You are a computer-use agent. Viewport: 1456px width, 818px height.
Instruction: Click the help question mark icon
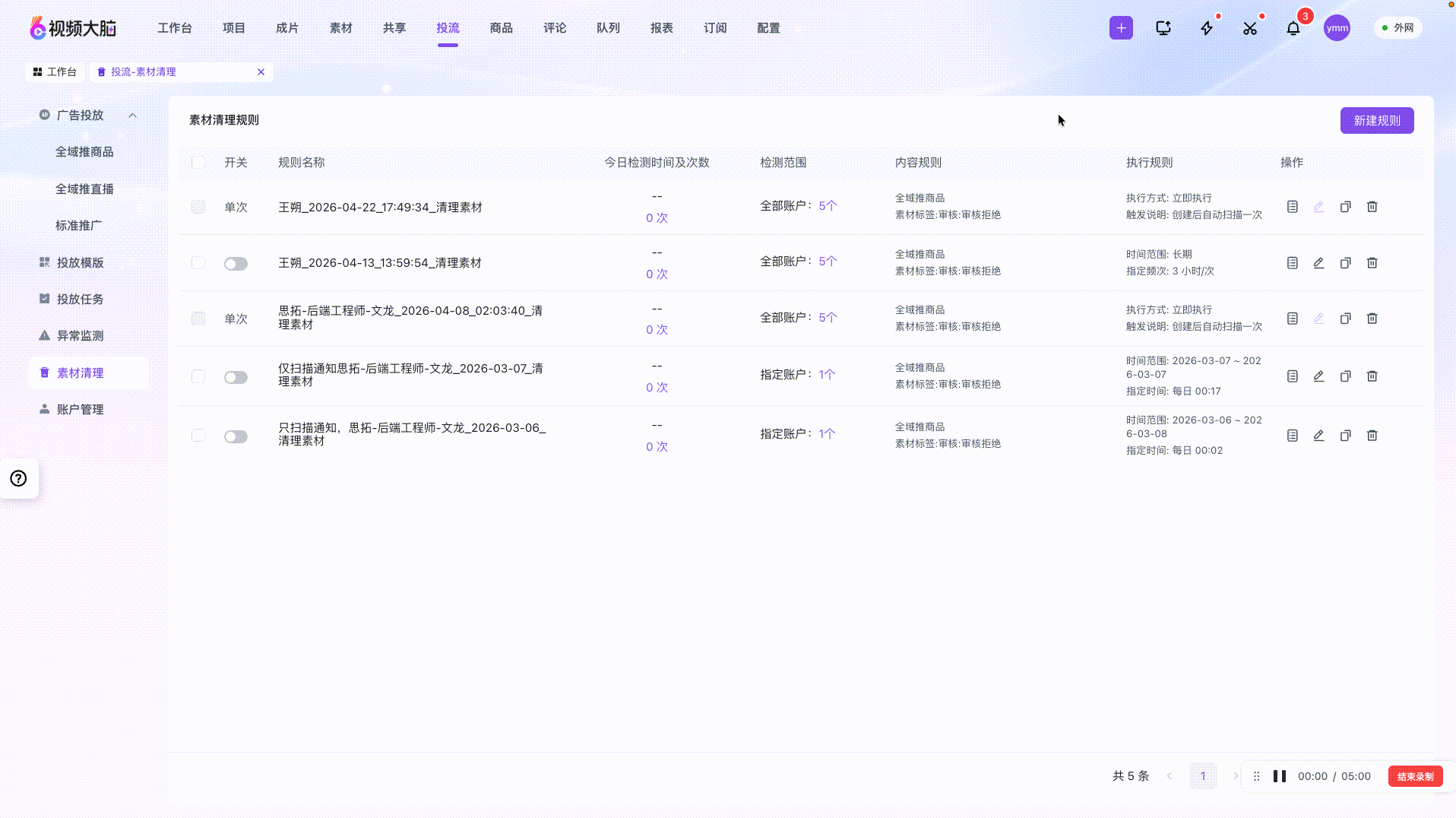click(x=18, y=478)
